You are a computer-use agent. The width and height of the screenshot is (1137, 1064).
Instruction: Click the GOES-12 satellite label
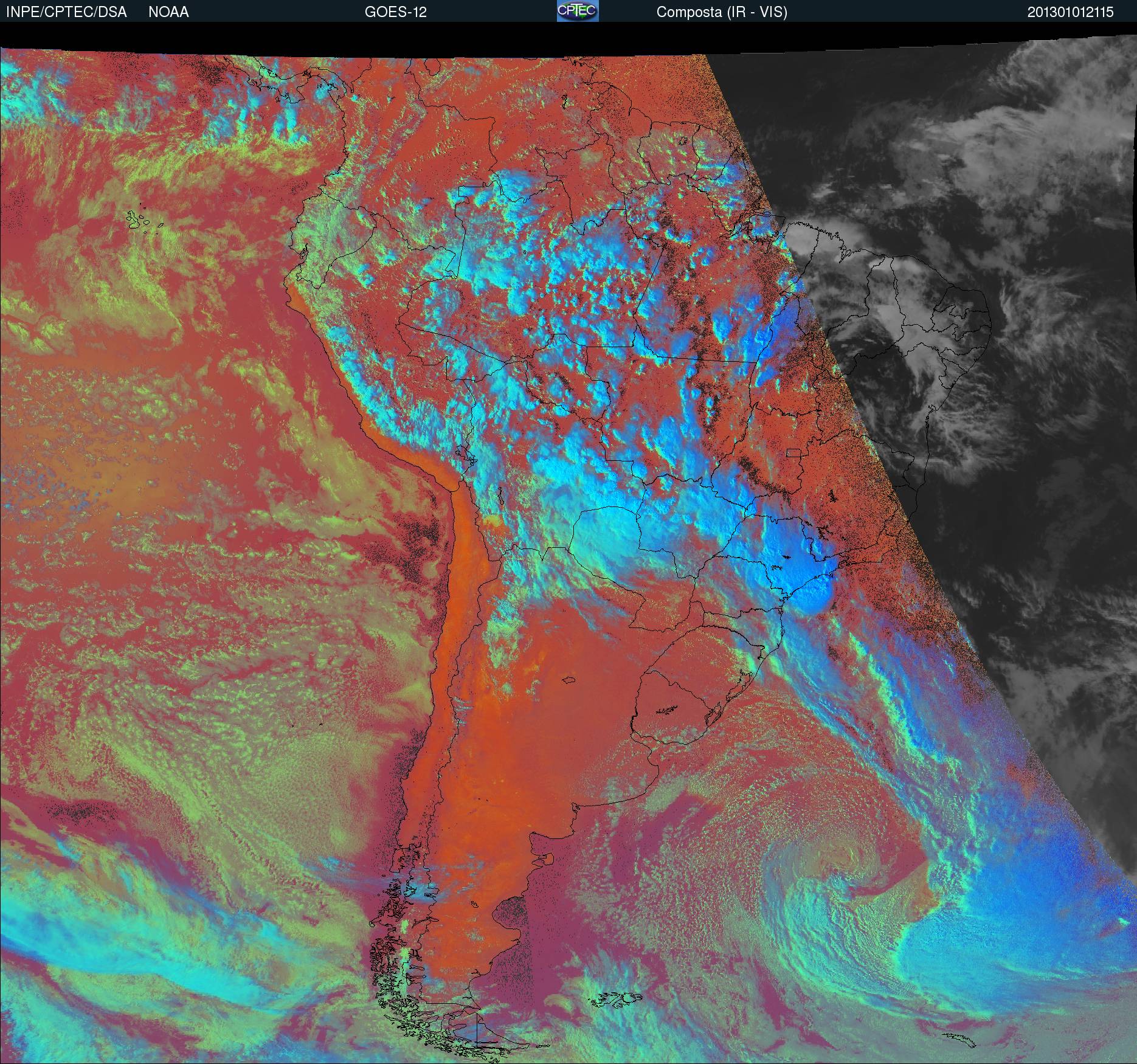[395, 12]
